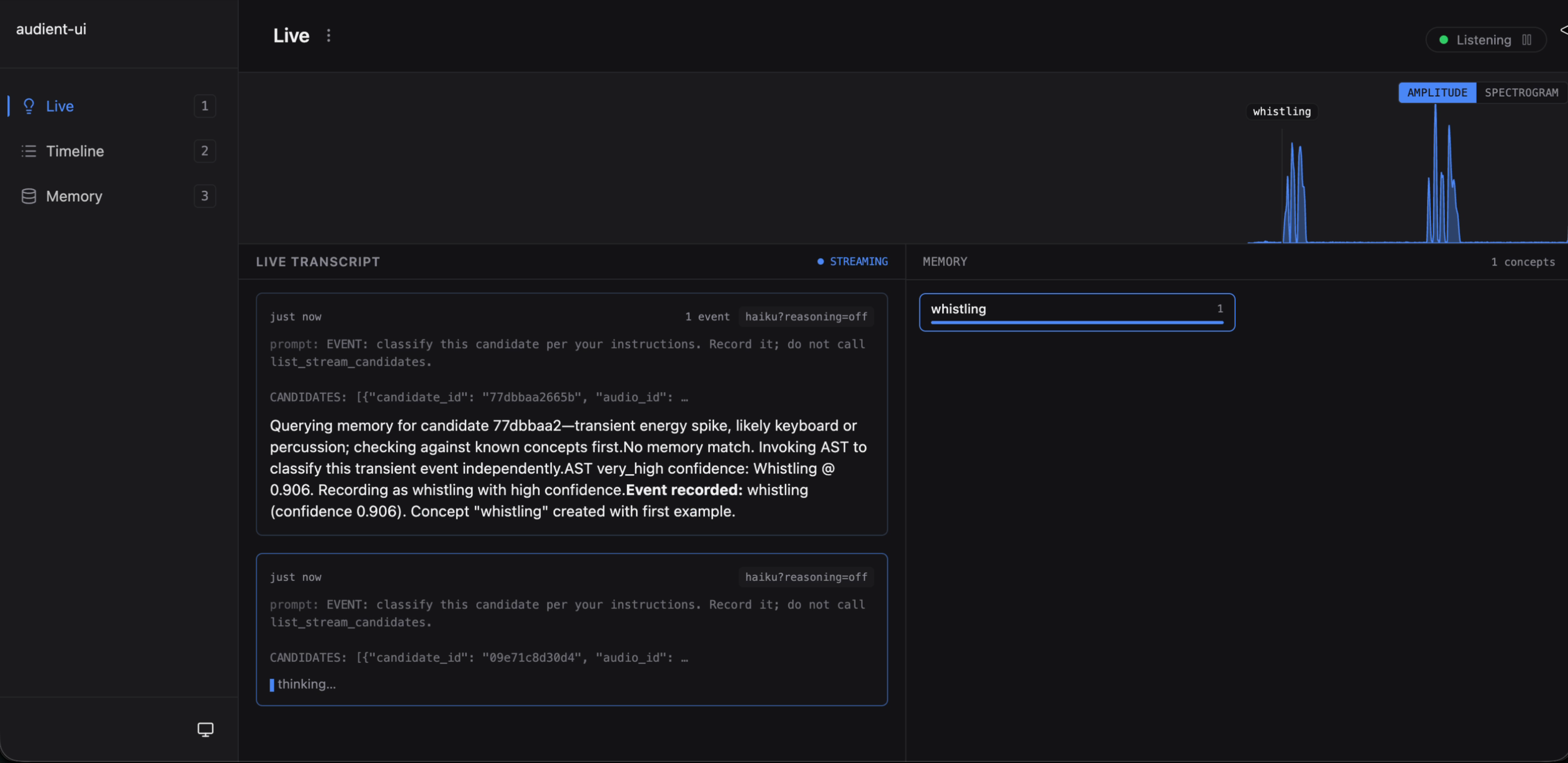Viewport: 1568px width, 763px height.
Task: Open the three-dot menu beside Live title
Action: tap(329, 35)
